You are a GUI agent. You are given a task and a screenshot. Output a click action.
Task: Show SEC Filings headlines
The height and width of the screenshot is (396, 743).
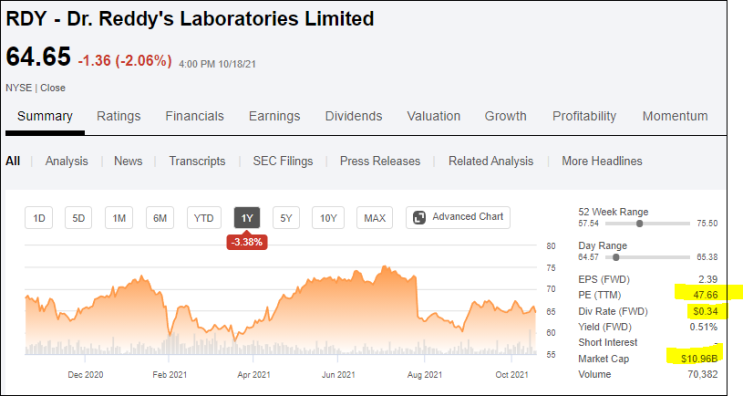click(x=283, y=161)
